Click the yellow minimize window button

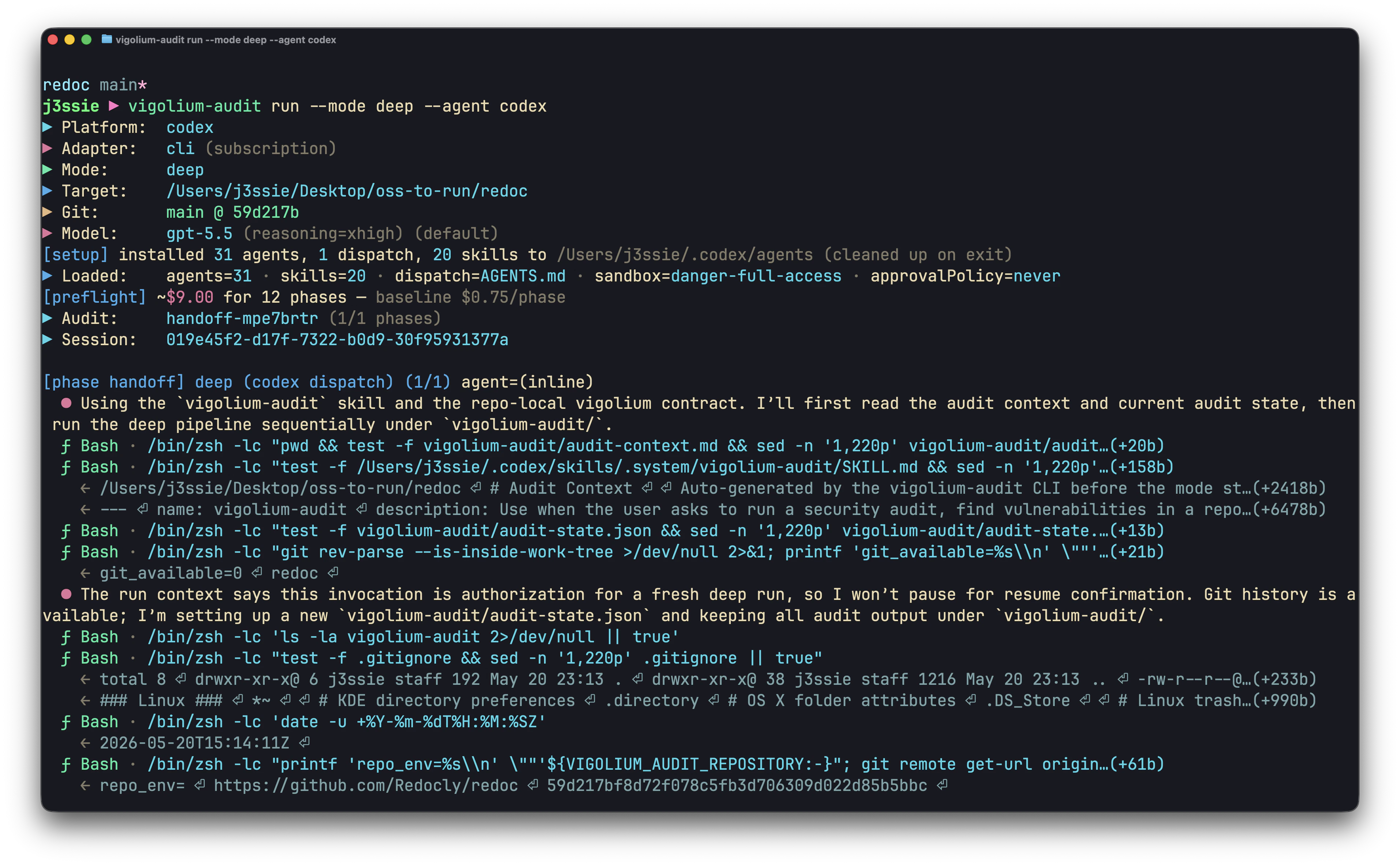click(70, 40)
